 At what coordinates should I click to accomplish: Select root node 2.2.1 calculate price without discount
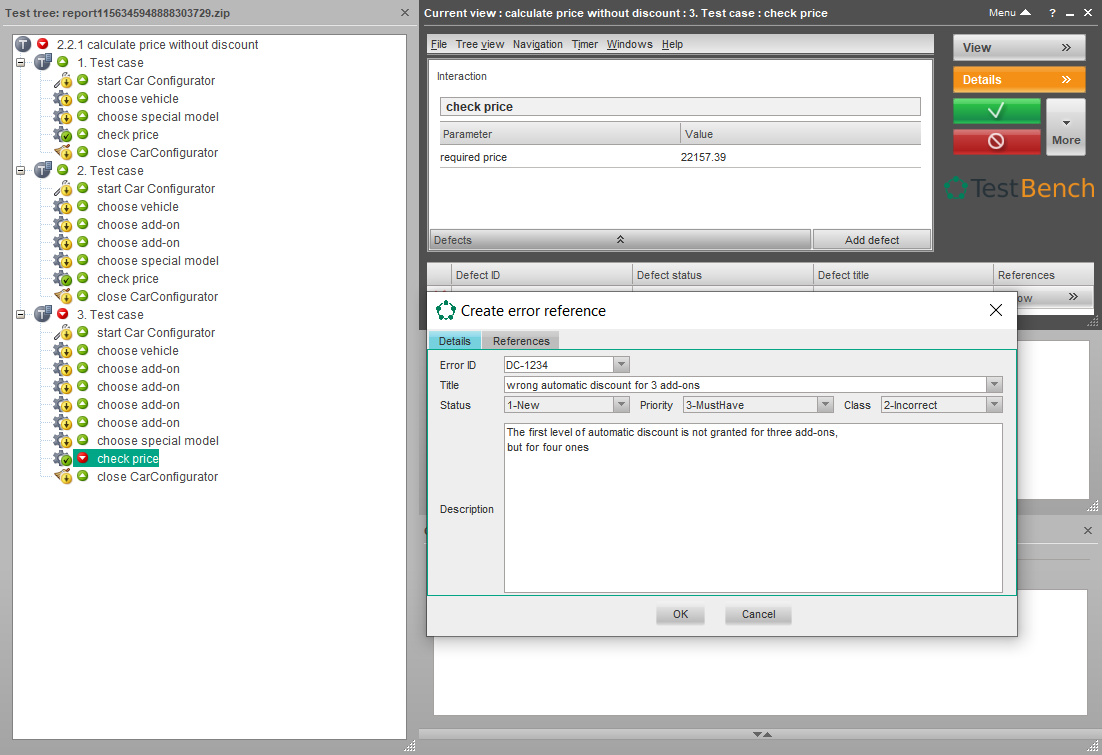coord(157,44)
